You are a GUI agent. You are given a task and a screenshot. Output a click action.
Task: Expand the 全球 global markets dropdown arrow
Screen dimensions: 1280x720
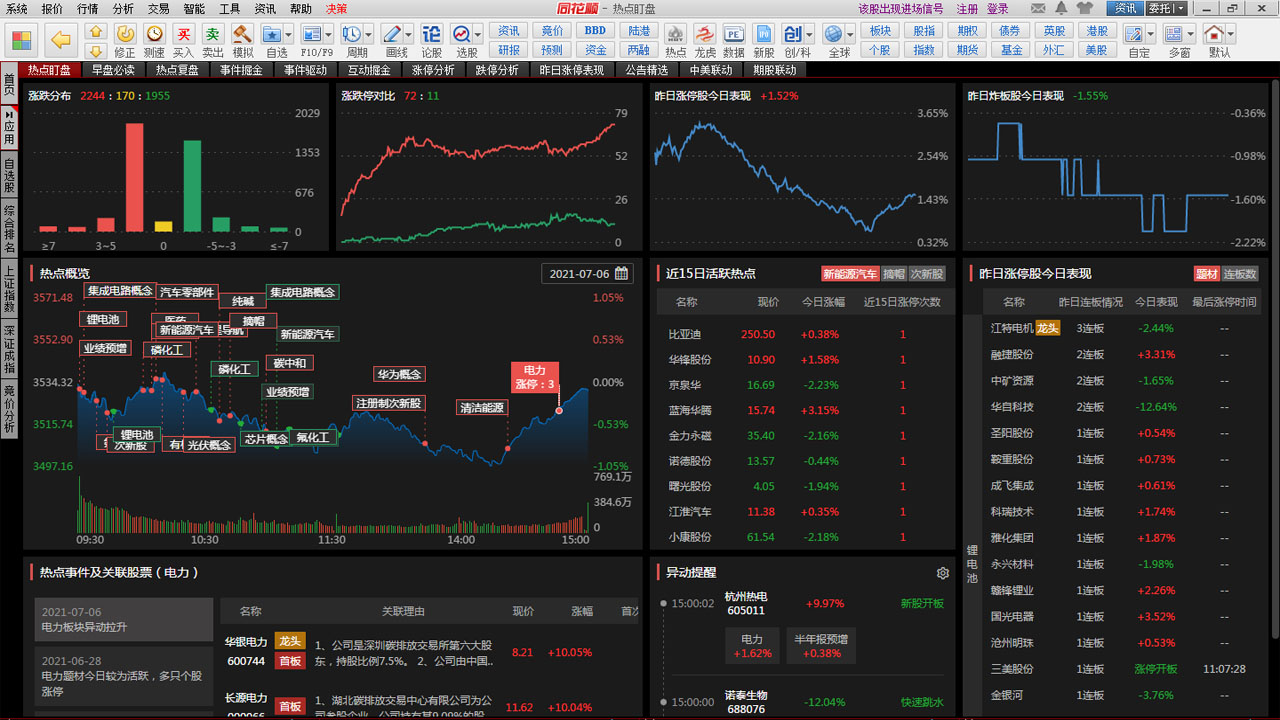(x=851, y=34)
